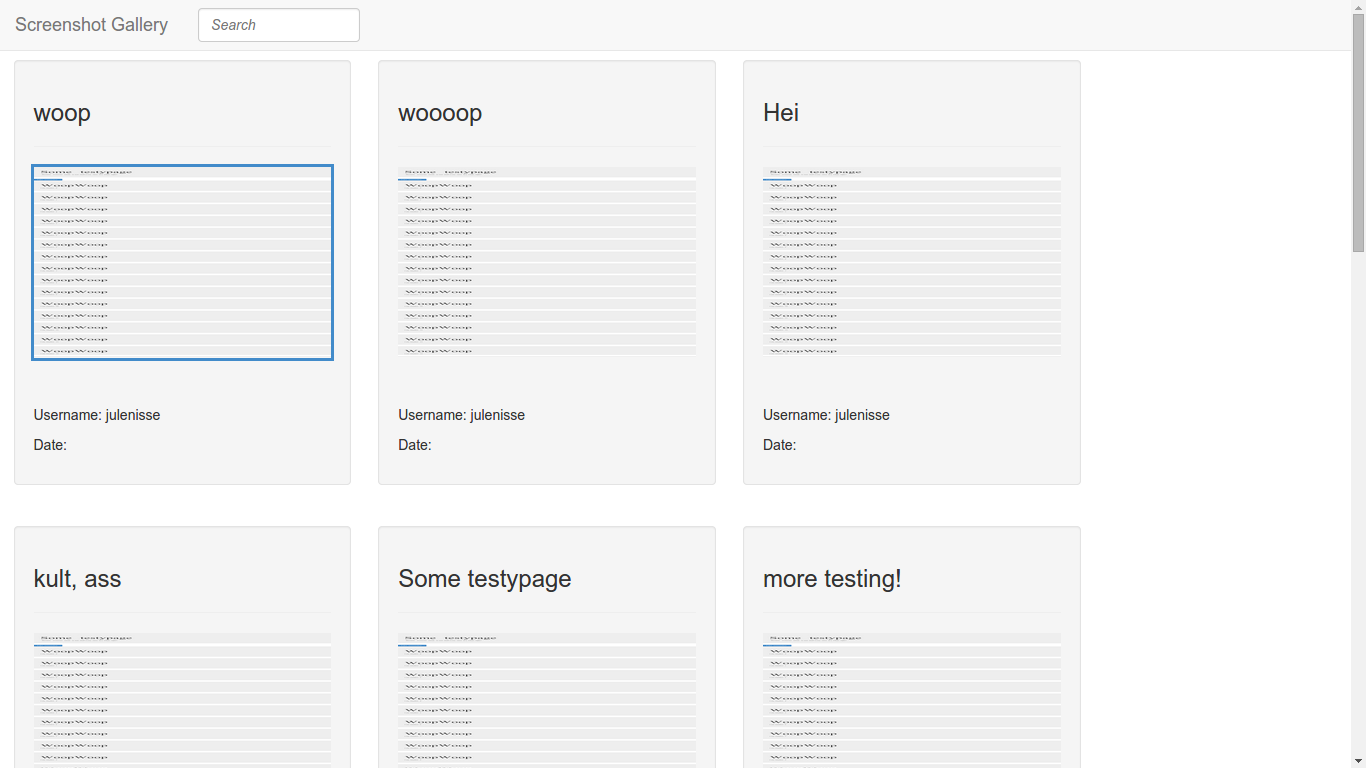This screenshot has height=768, width=1366.
Task: Click the woop card title
Action: 62,113
